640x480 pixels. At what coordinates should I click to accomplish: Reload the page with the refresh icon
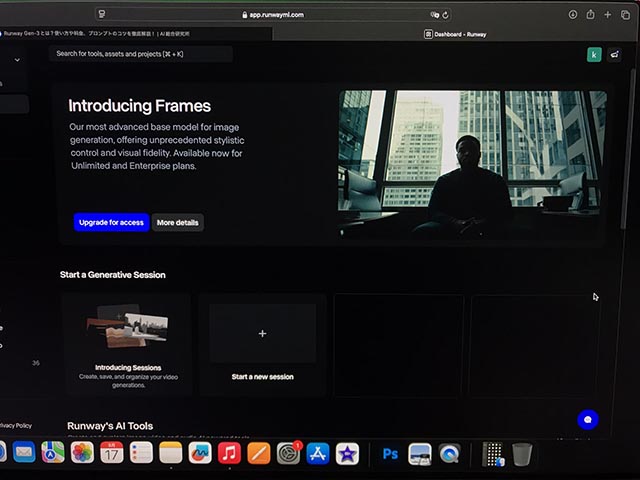446,15
